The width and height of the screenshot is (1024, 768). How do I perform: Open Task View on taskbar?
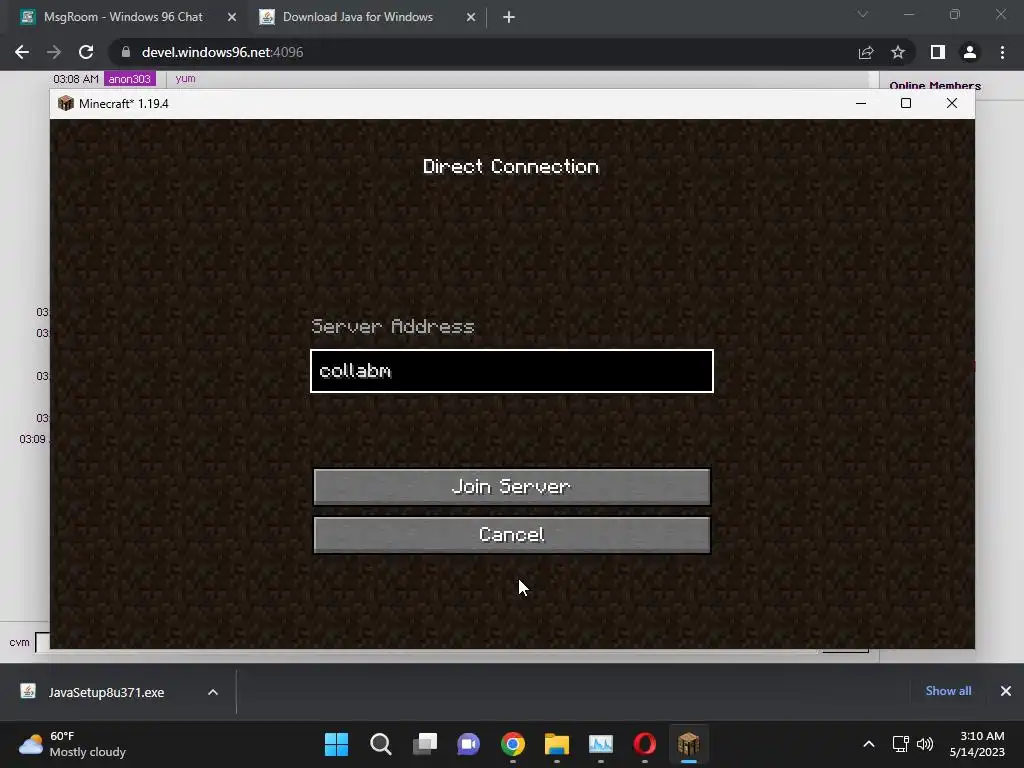tap(424, 744)
